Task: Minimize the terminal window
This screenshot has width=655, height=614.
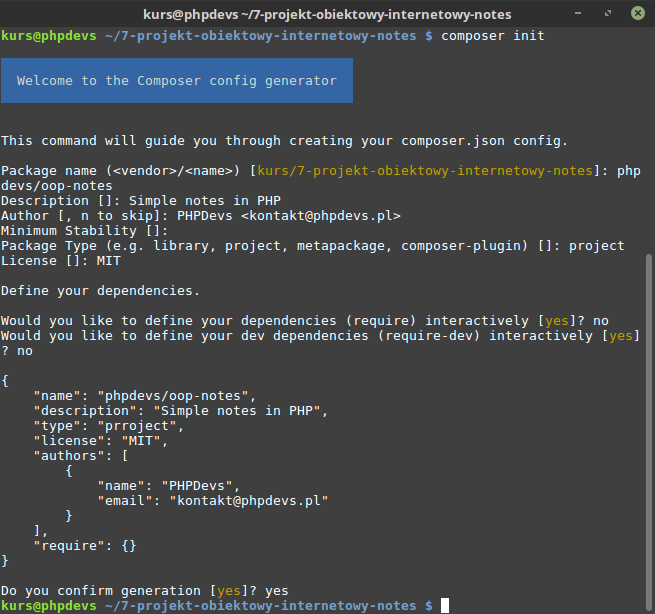Action: pyautogui.click(x=578, y=13)
